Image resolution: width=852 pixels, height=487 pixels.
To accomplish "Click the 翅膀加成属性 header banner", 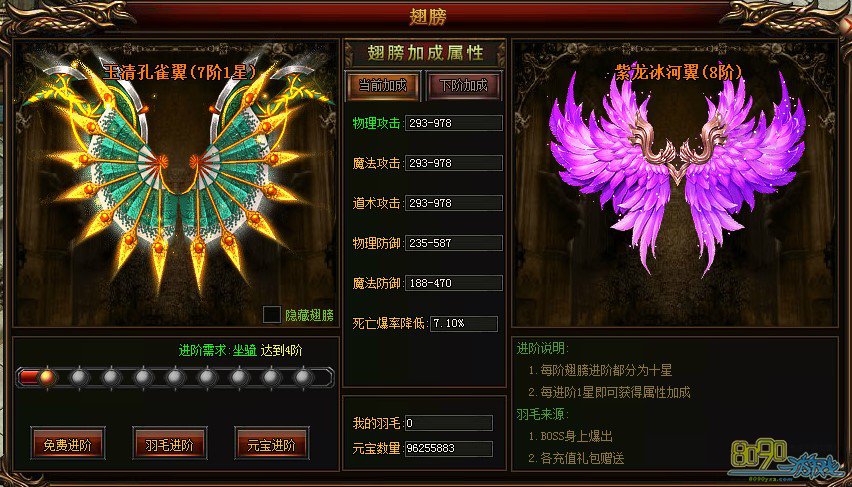I will click(425, 53).
